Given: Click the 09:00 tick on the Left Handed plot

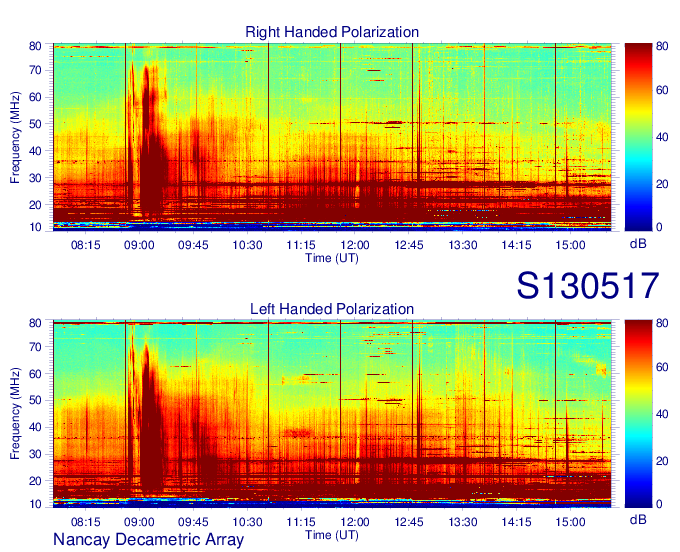Looking at the screenshot, I should point(139,522).
